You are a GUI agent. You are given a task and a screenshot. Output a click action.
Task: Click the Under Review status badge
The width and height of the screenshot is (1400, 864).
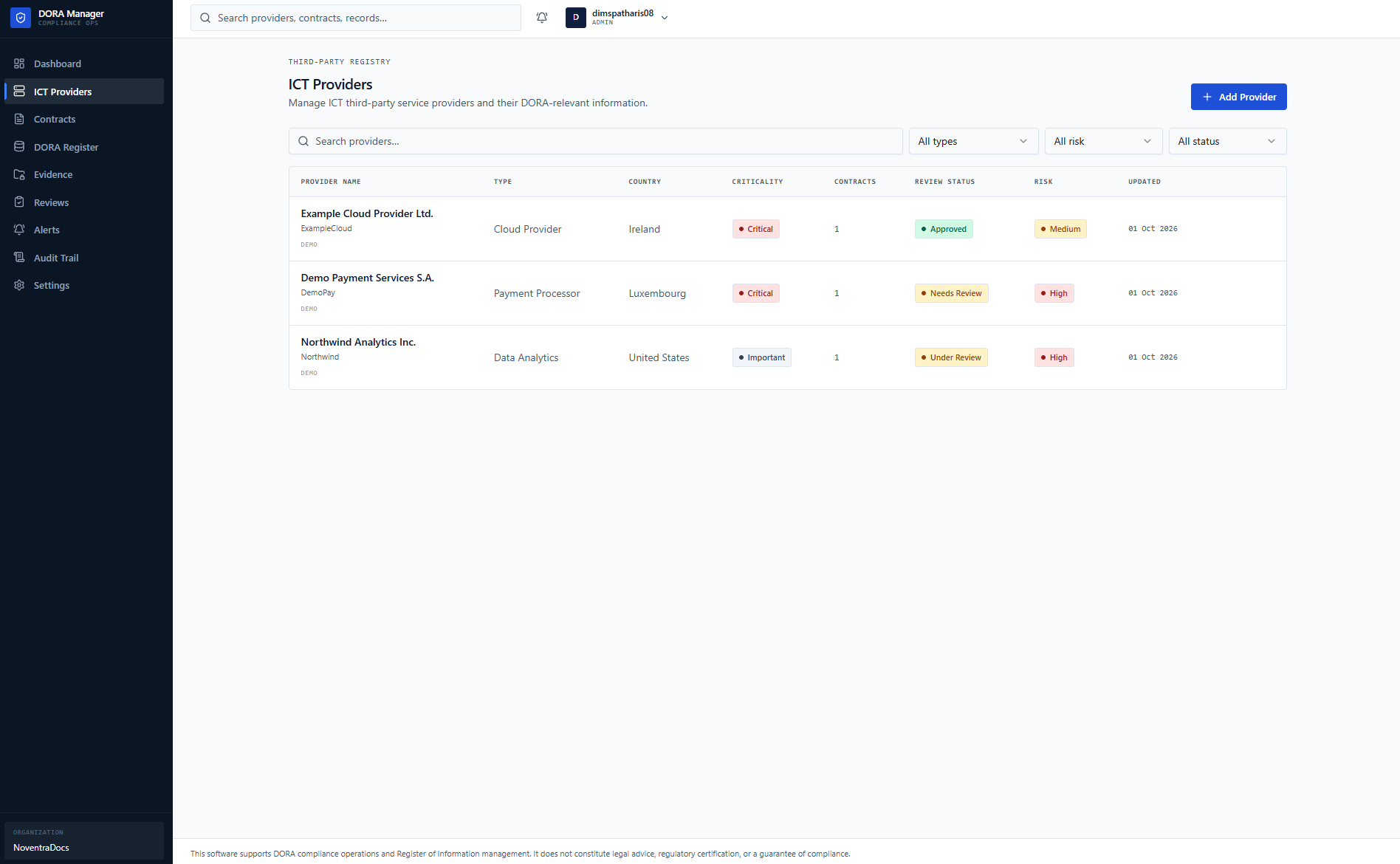click(951, 357)
